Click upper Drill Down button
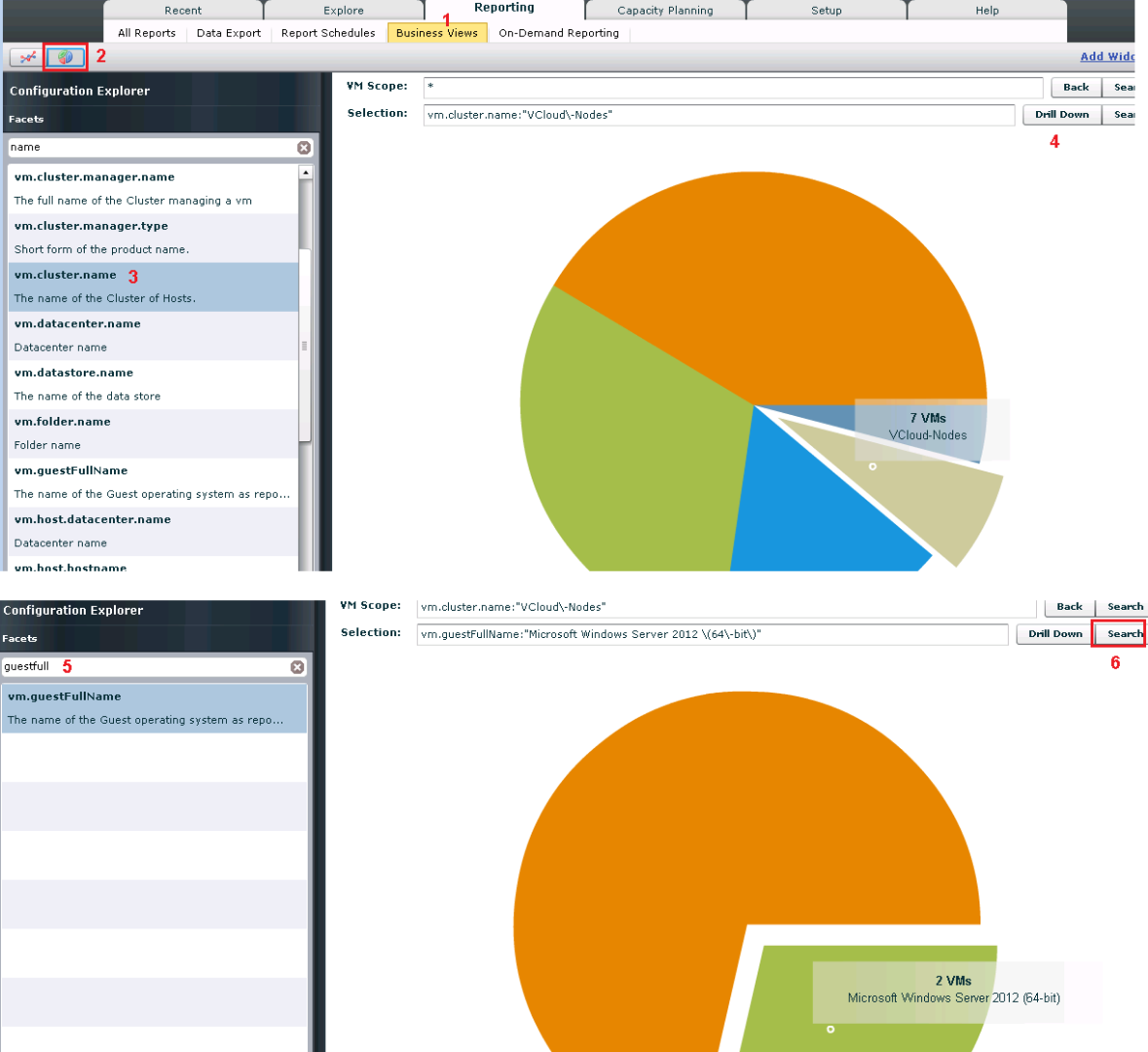 coord(1061,114)
